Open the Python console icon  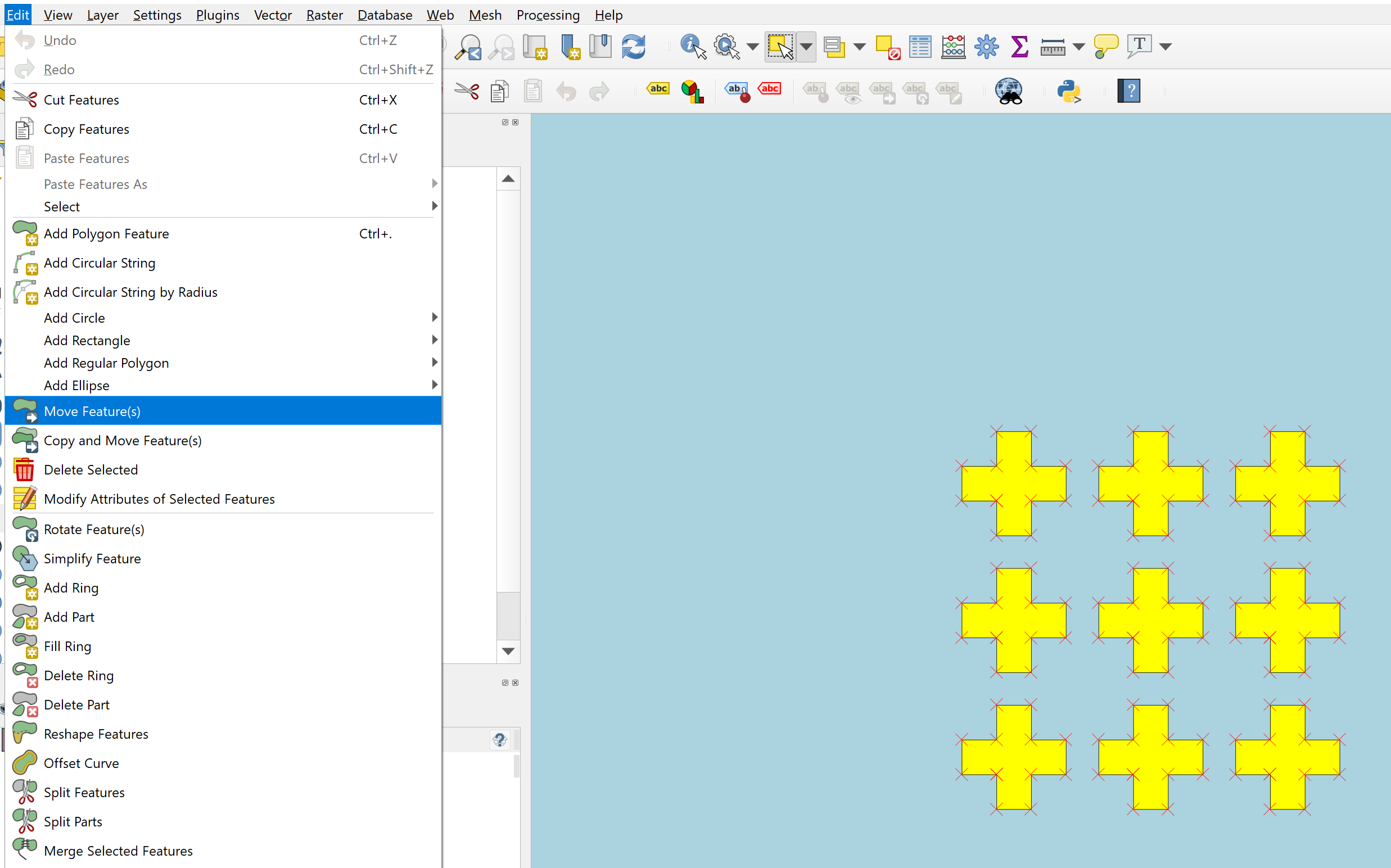[1068, 91]
